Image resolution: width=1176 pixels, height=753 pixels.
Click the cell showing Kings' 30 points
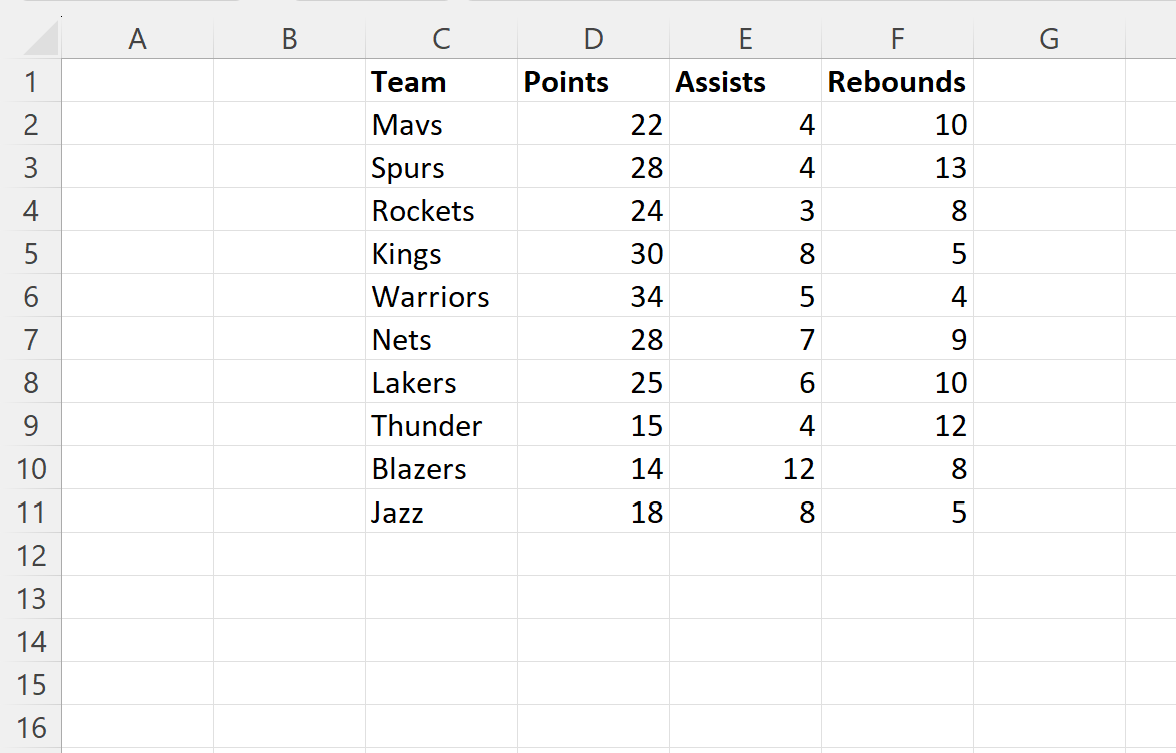tap(593, 253)
